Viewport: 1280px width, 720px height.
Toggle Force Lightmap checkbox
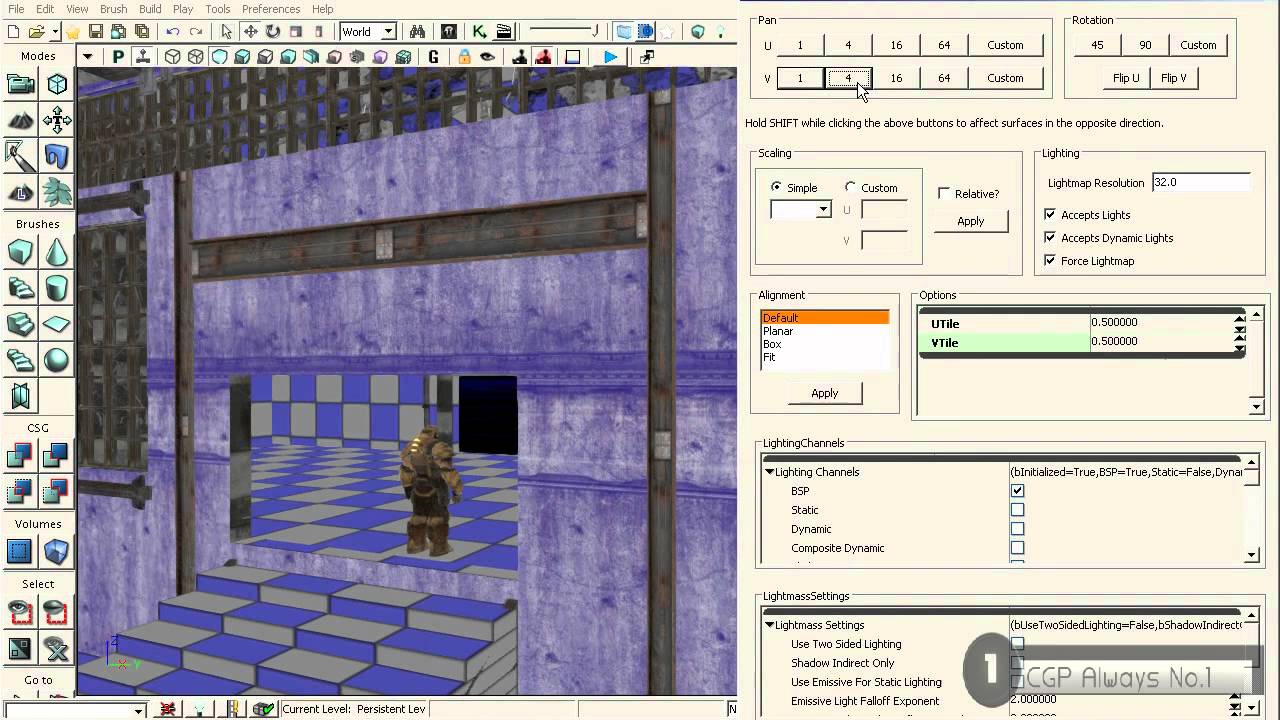(1050, 260)
